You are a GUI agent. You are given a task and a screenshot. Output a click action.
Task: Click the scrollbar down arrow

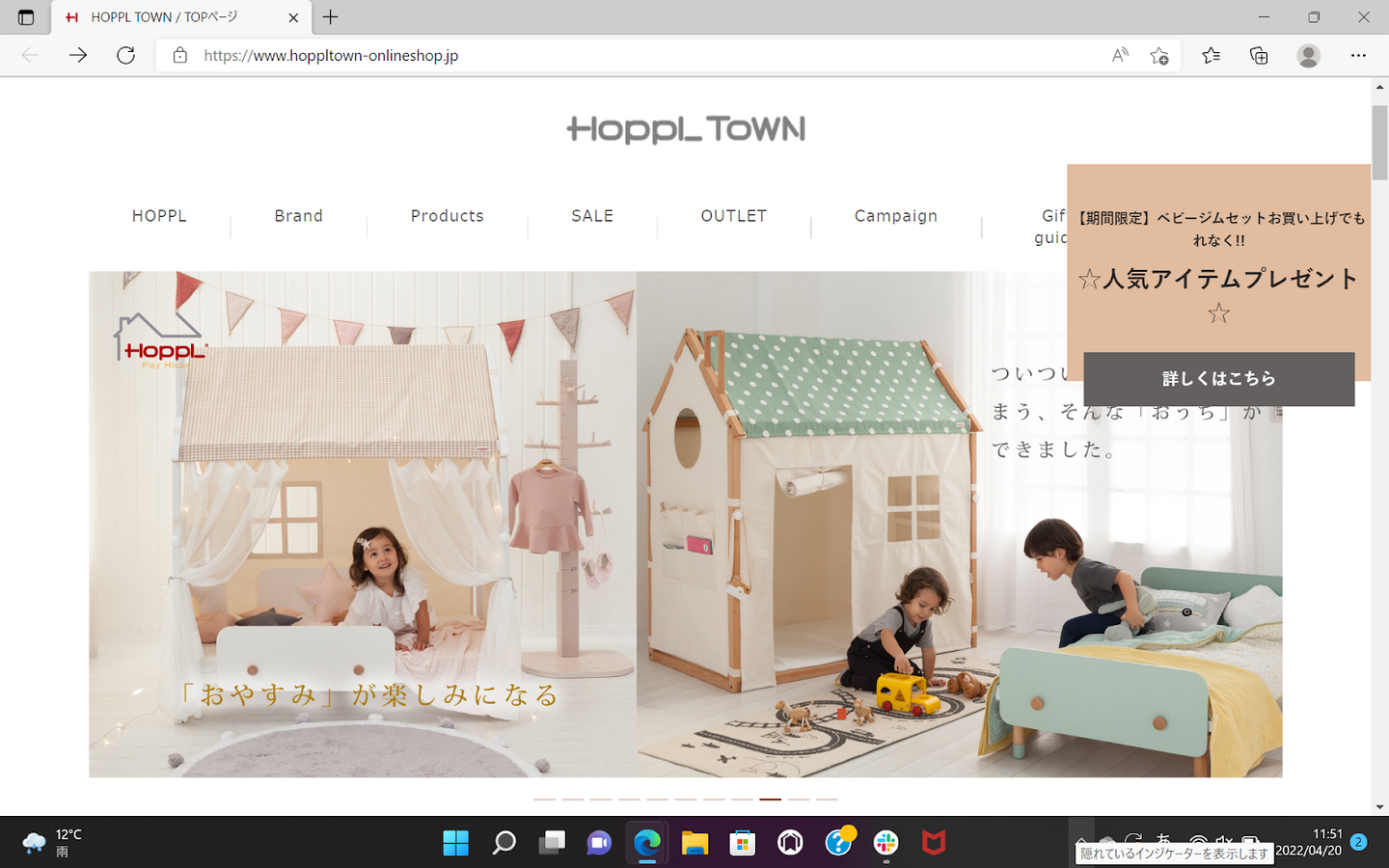click(x=1379, y=807)
